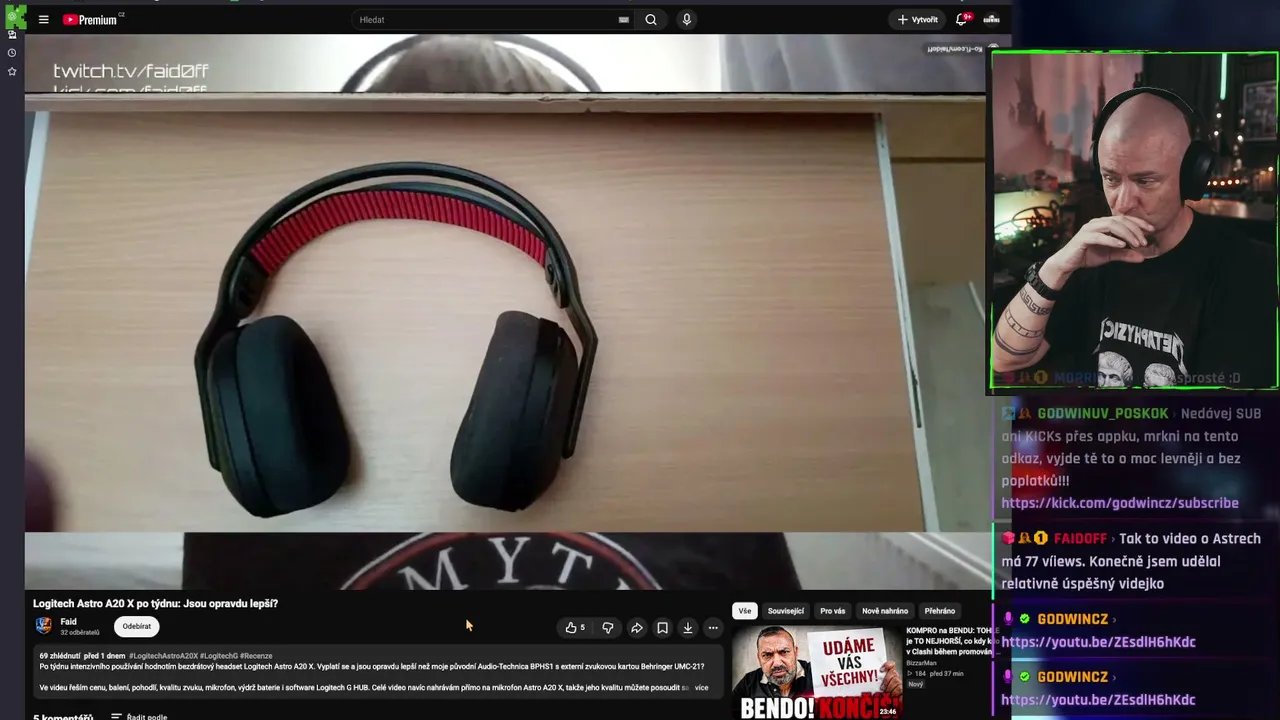Click the #LogitechAstroA20X hashtag
The image size is (1280, 720).
point(163,656)
